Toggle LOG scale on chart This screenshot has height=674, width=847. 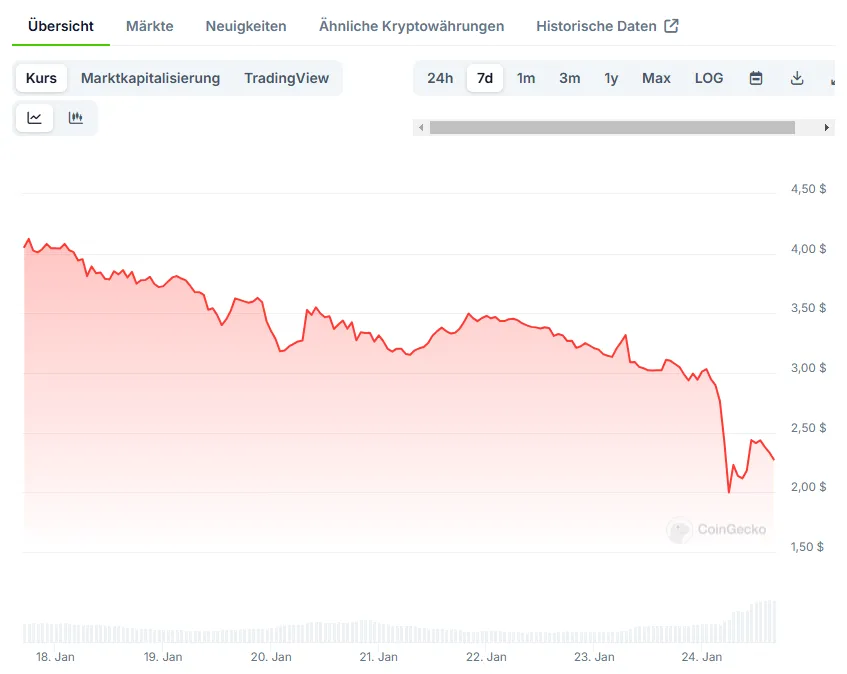709,78
